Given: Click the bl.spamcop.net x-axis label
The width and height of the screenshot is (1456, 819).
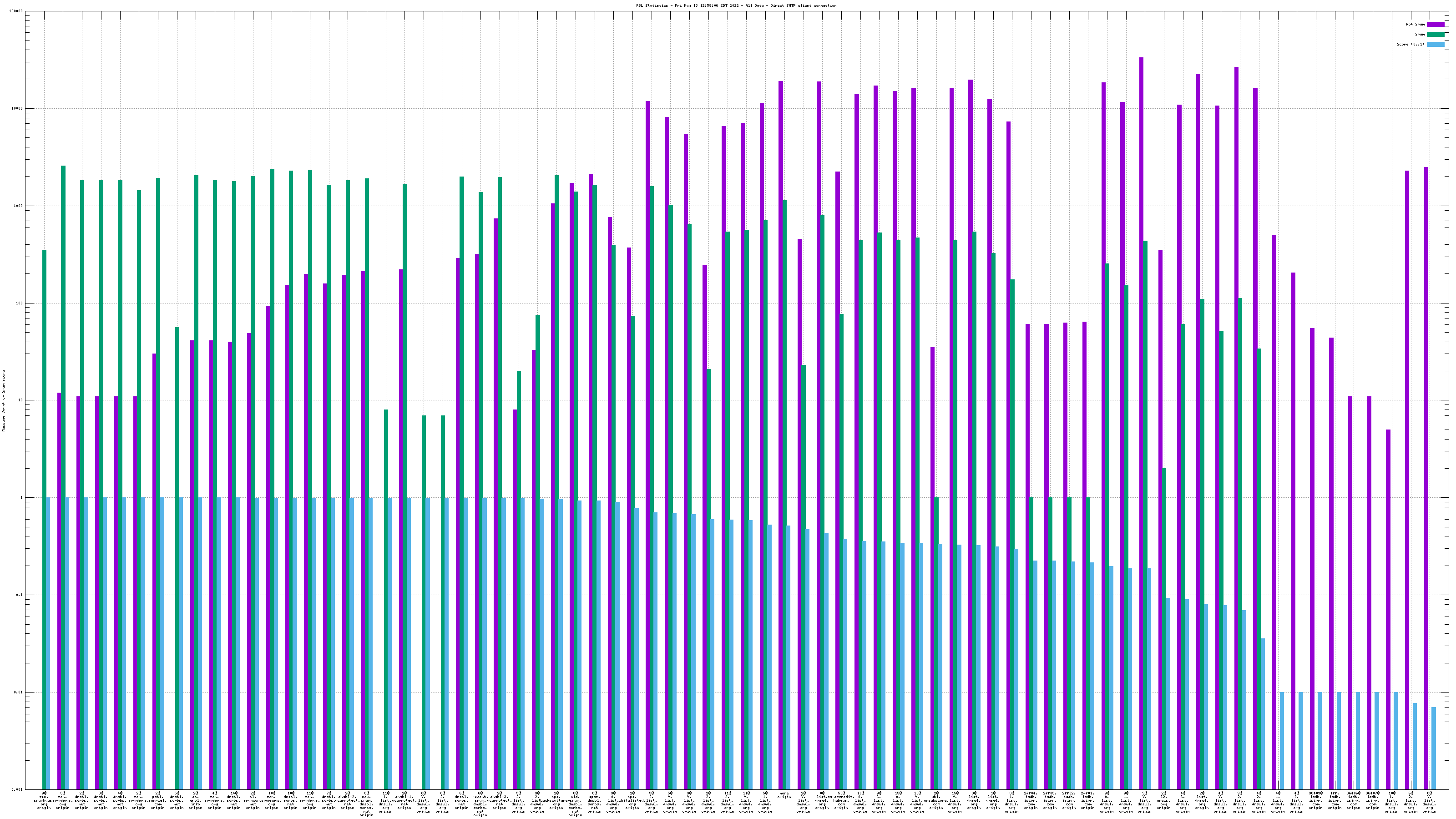Looking at the screenshot, I should (x=253, y=800).
